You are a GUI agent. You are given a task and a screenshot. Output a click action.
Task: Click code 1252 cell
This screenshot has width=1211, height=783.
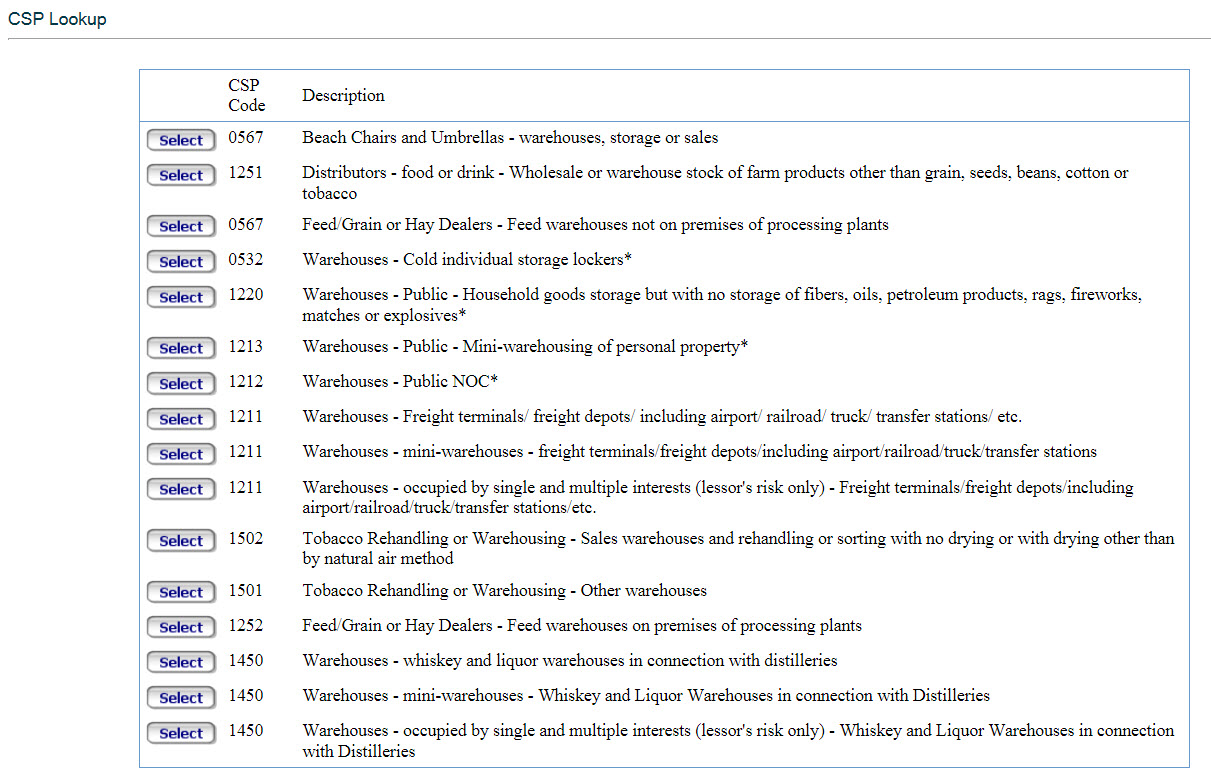[246, 626]
